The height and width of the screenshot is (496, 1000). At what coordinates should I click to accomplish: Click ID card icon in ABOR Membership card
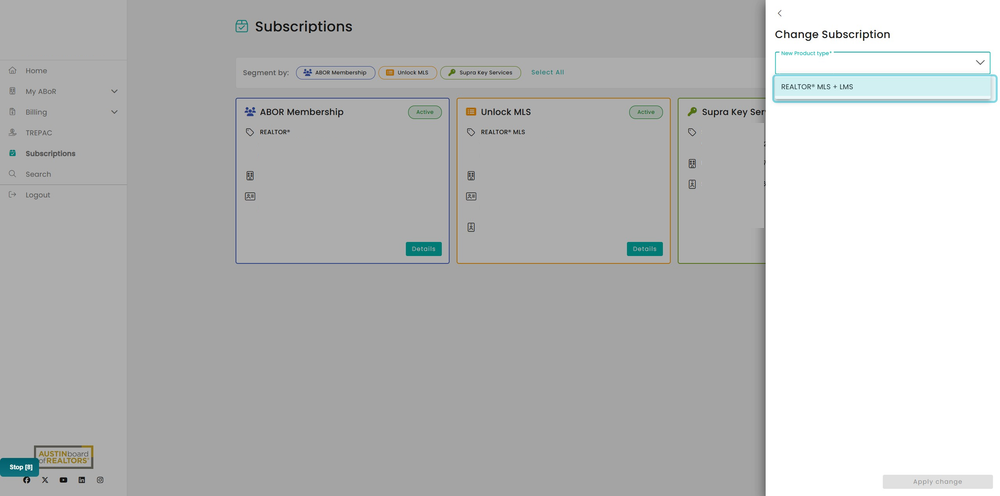pos(250,196)
